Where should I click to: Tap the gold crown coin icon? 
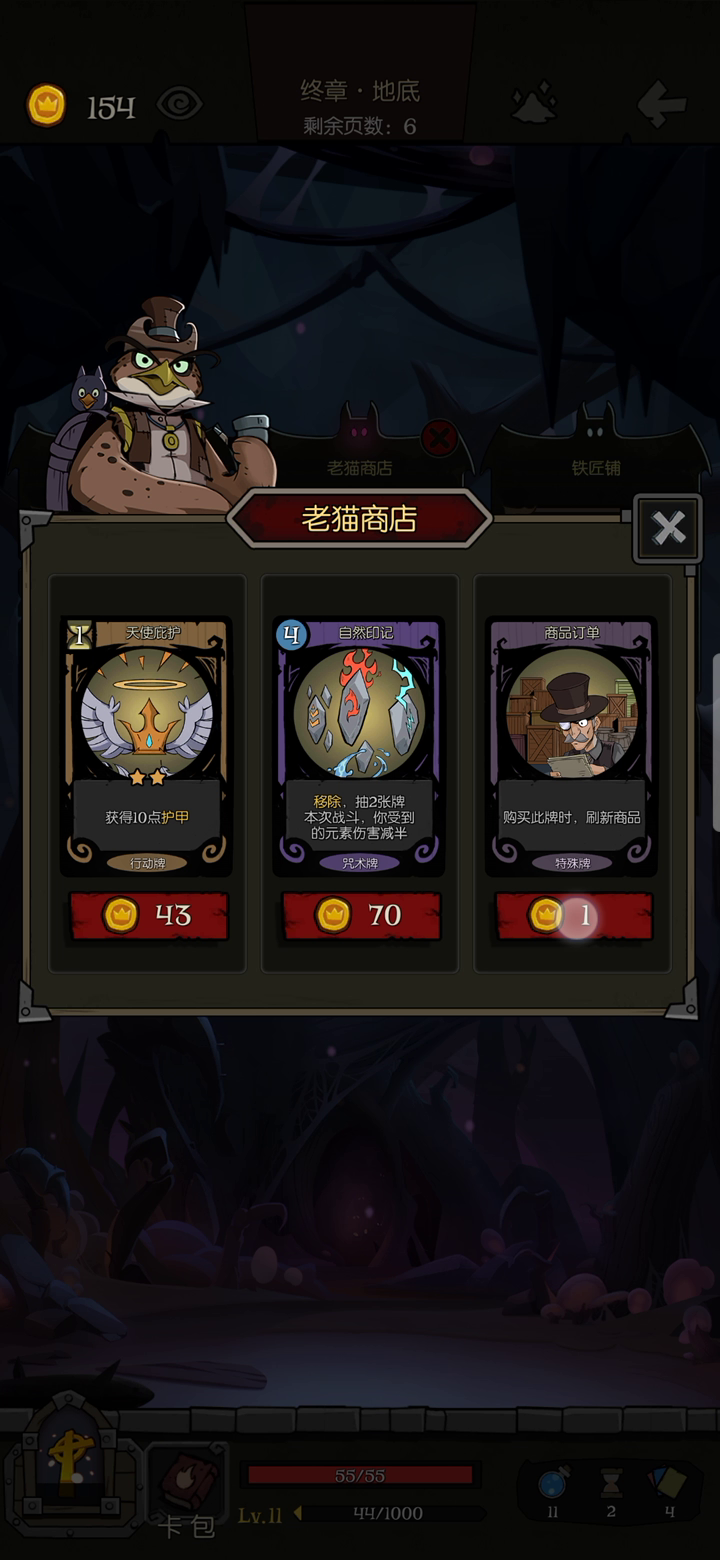tap(46, 105)
